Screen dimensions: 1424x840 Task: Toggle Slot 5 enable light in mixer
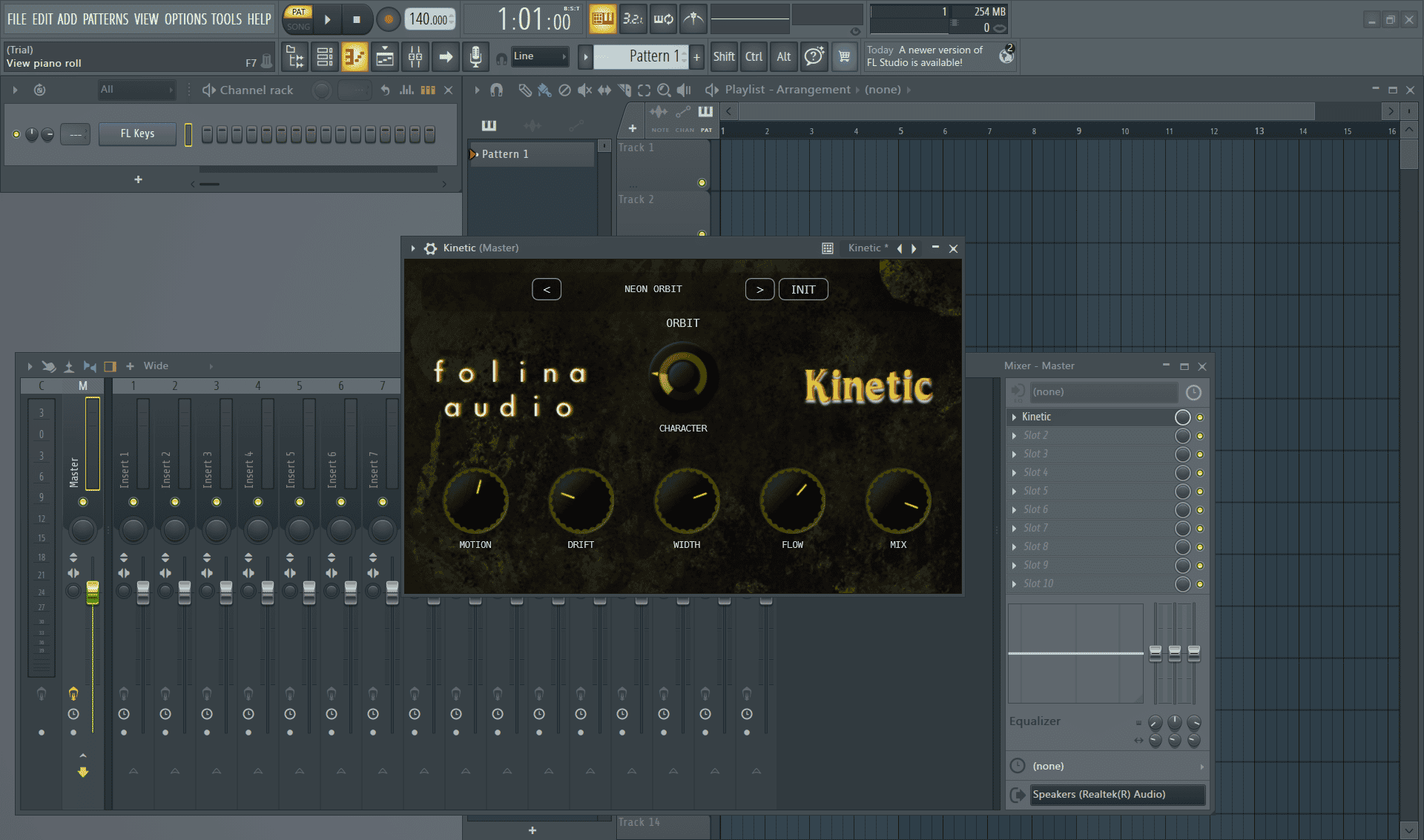click(x=1199, y=492)
